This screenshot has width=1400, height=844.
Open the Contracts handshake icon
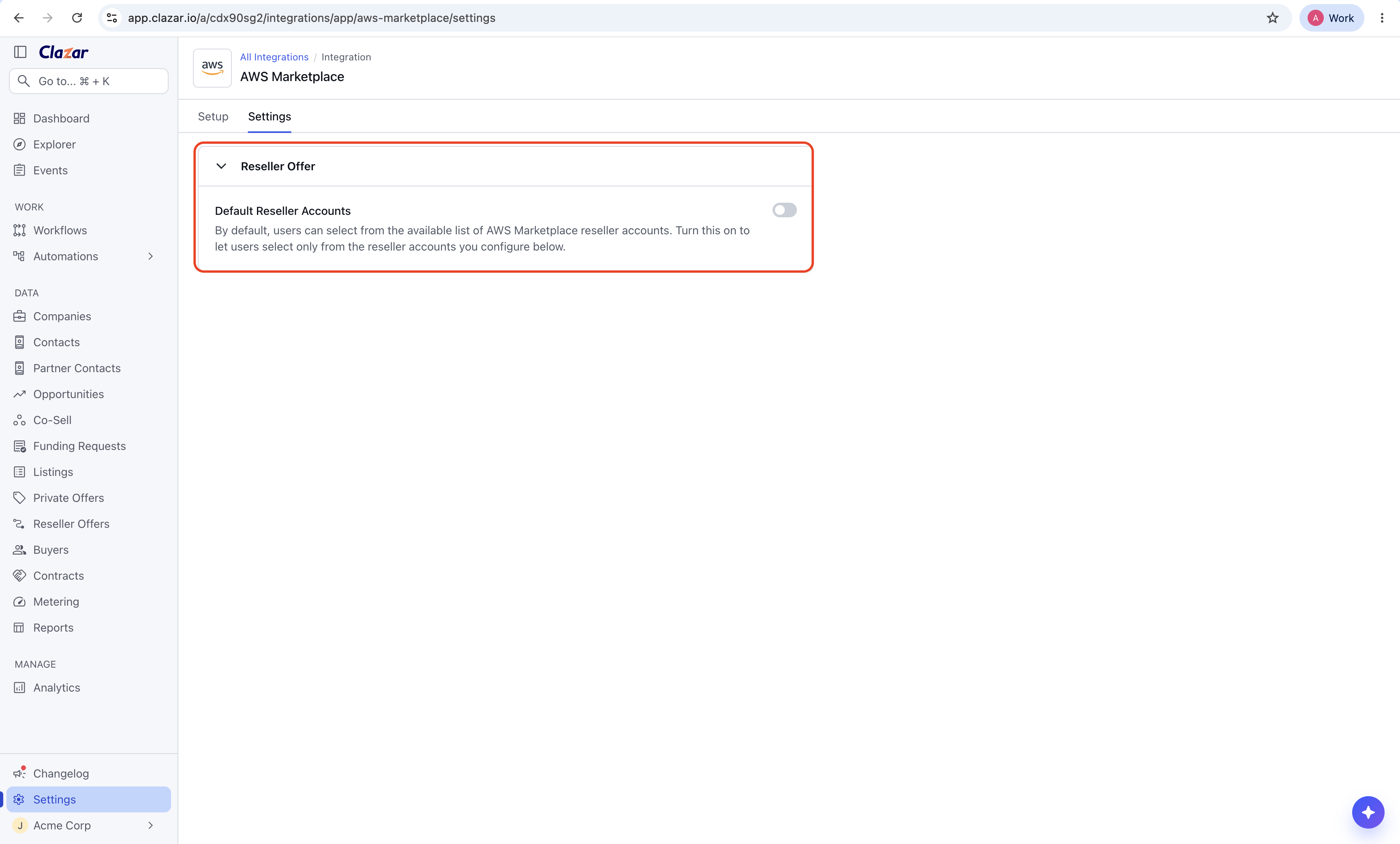pyautogui.click(x=19, y=576)
